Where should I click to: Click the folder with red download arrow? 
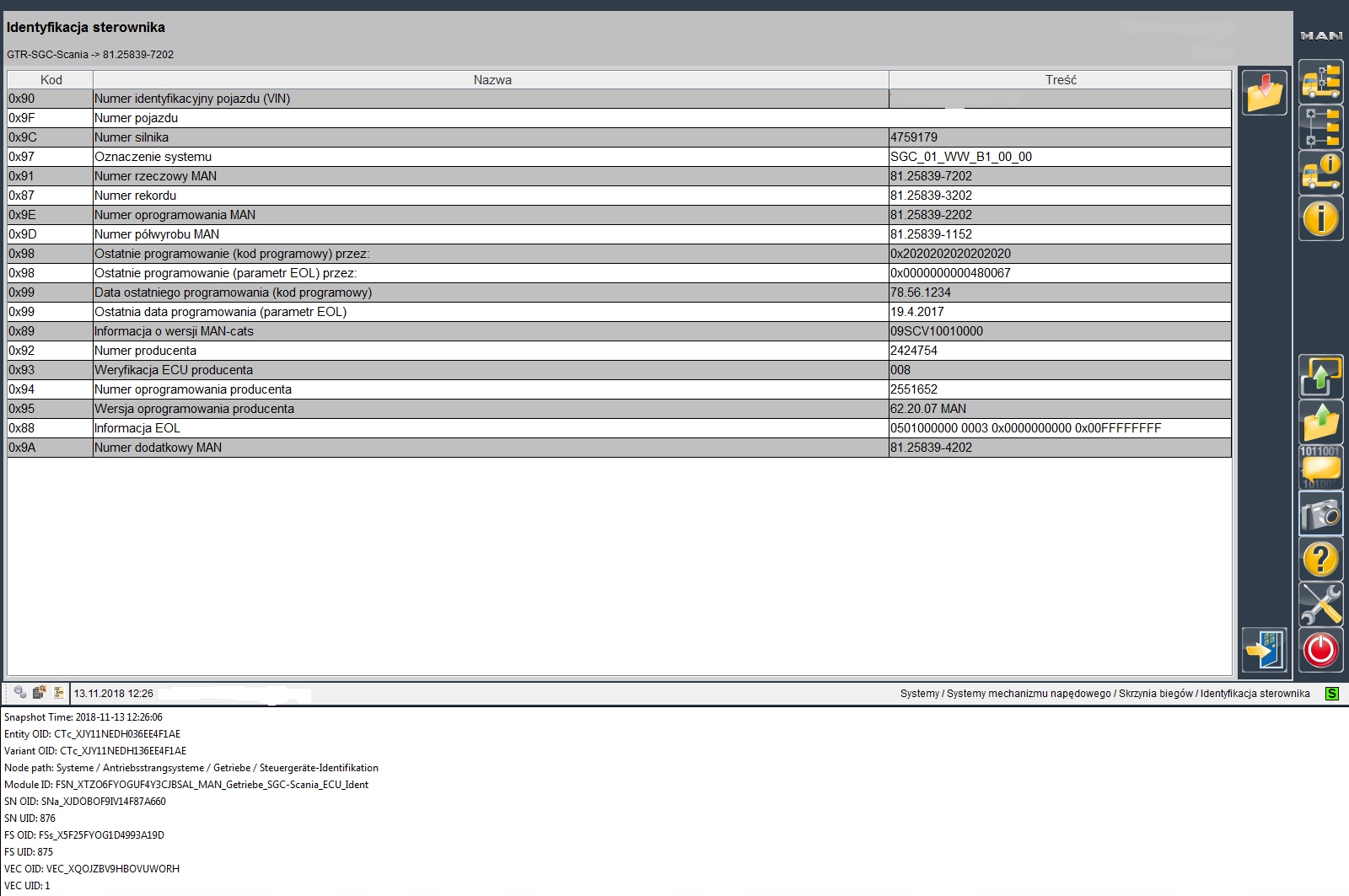[1264, 93]
